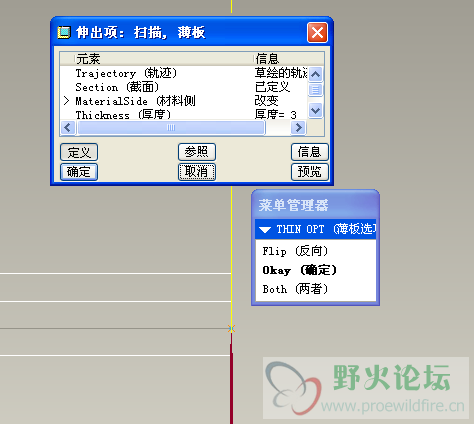Click the dialog title bar window icon
This screenshot has height=424, width=474.
[64, 32]
